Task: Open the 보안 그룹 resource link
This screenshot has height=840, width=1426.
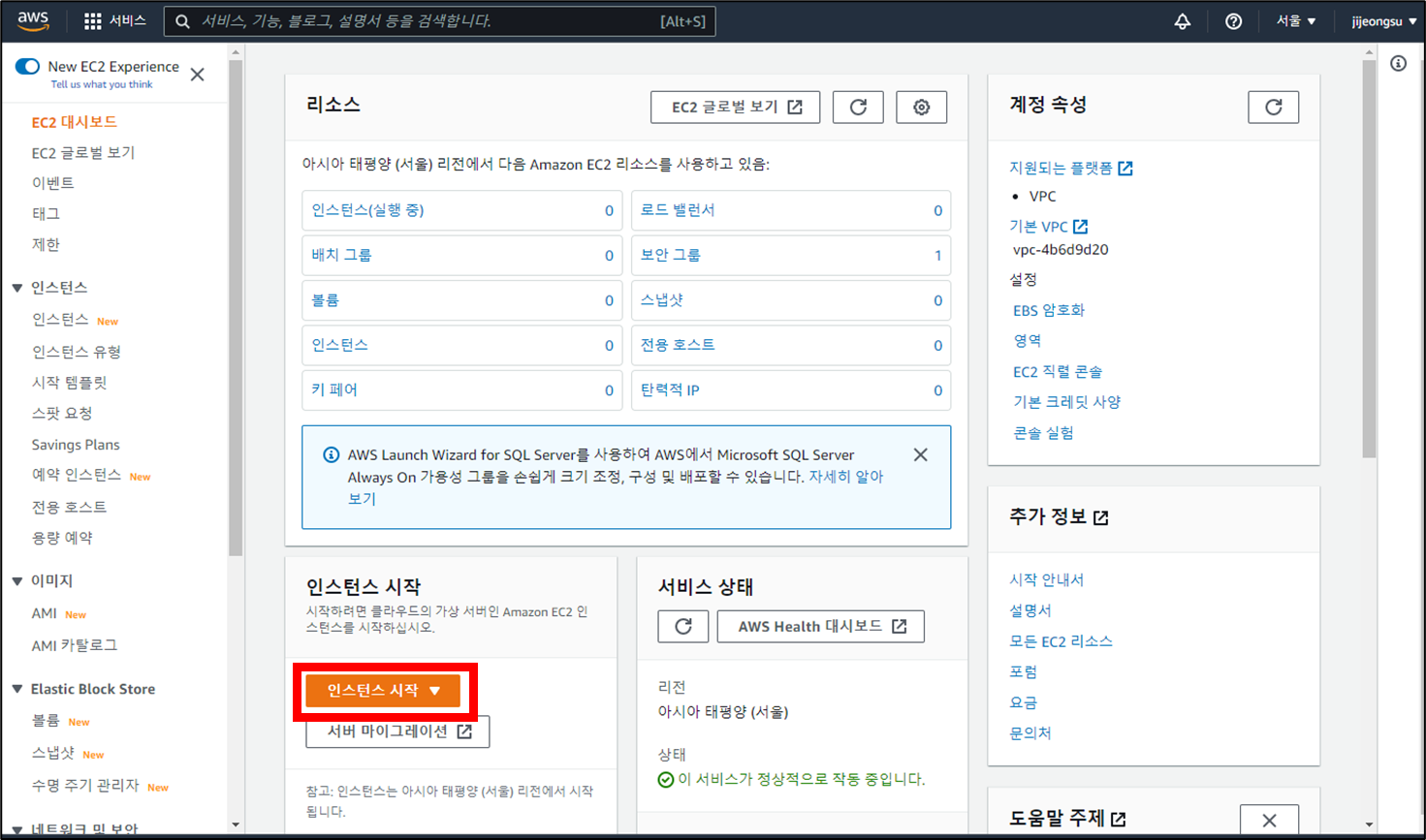Action: pos(671,256)
